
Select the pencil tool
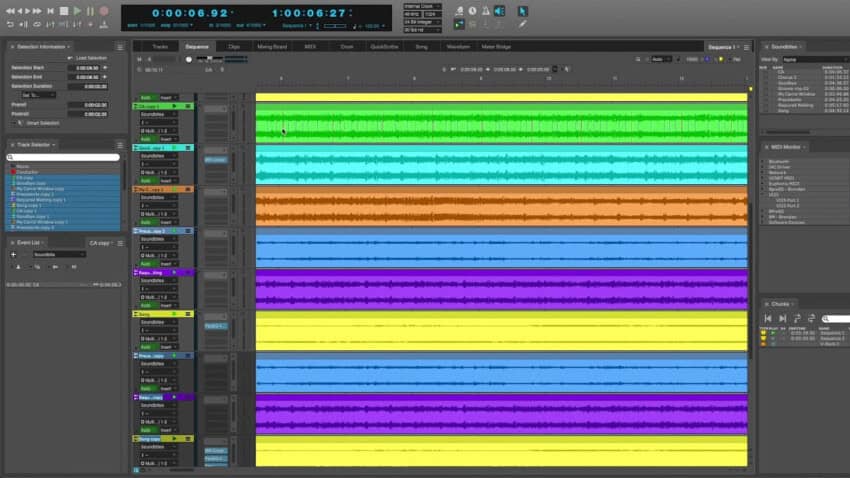(522, 23)
